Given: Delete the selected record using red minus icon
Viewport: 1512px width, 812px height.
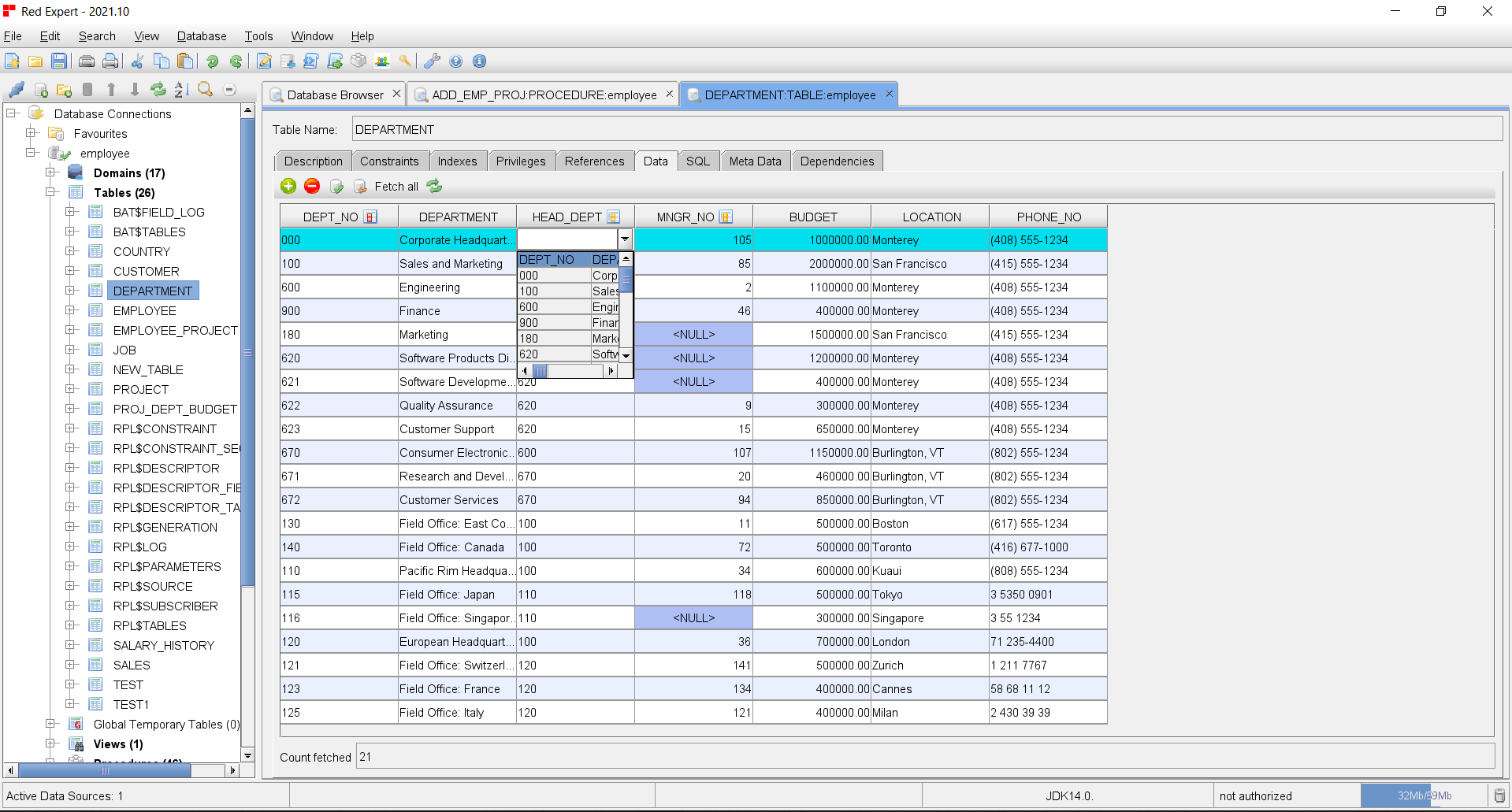Looking at the screenshot, I should tap(312, 186).
